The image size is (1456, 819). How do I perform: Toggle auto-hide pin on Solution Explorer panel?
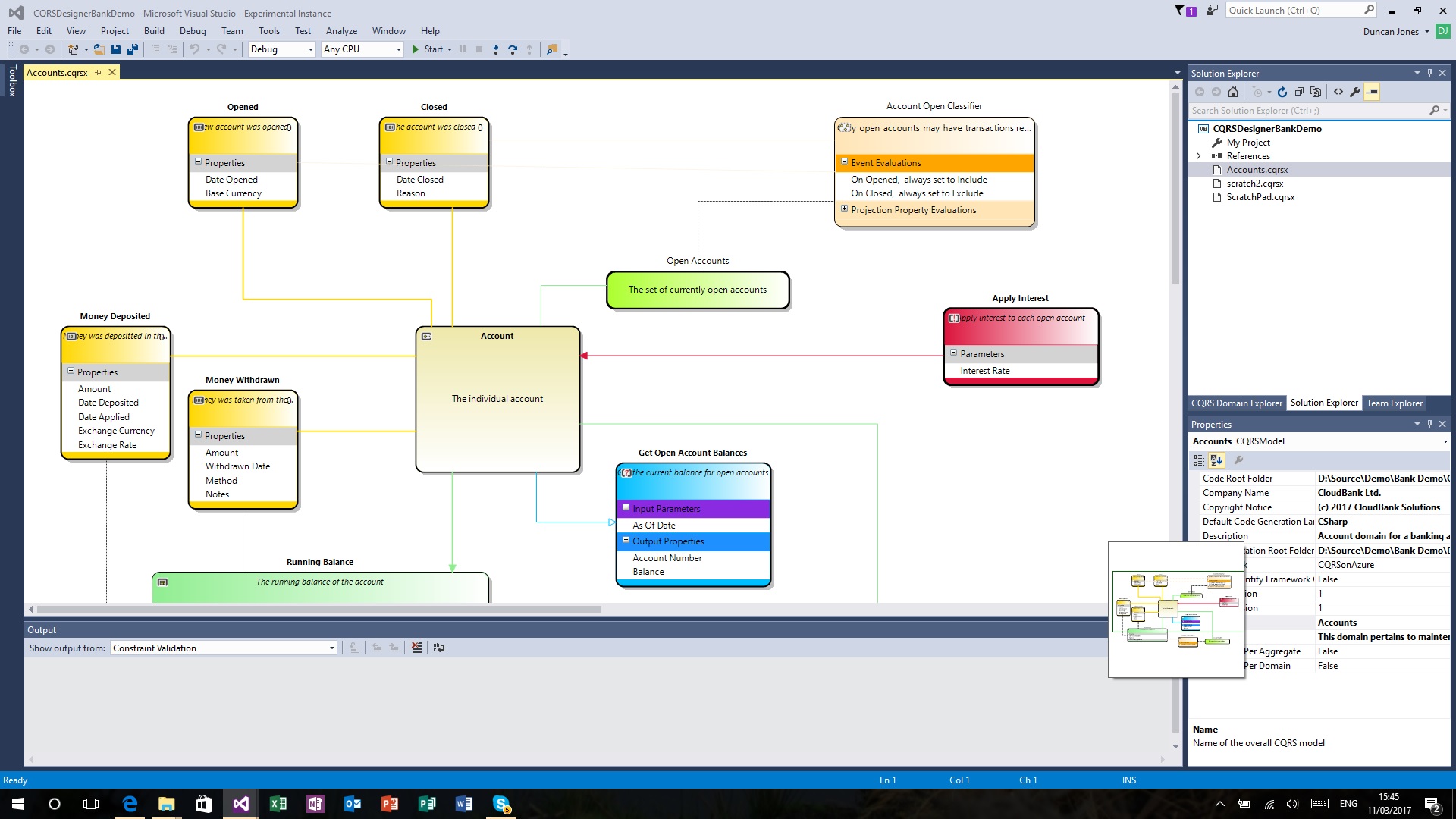click(x=1429, y=73)
